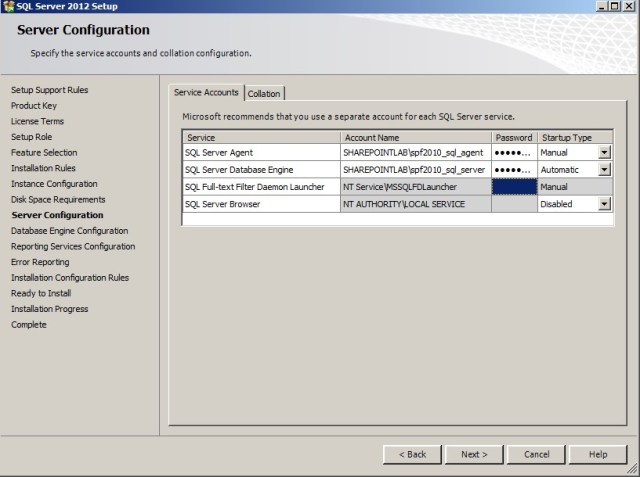Maximize the SQL Server 2012 Setup window
640x477 pixels.
coord(615,6)
